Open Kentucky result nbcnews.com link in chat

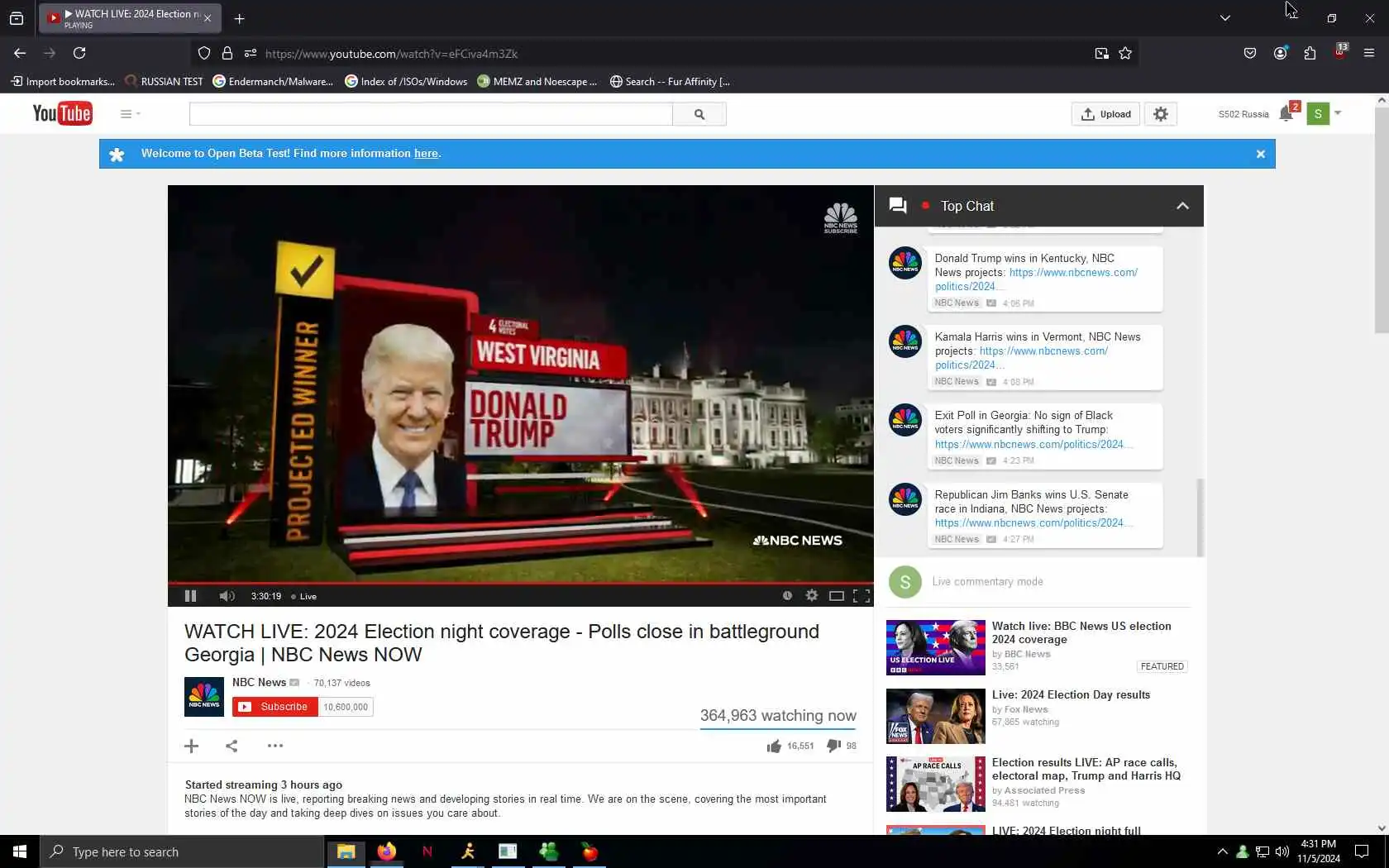tap(1036, 279)
